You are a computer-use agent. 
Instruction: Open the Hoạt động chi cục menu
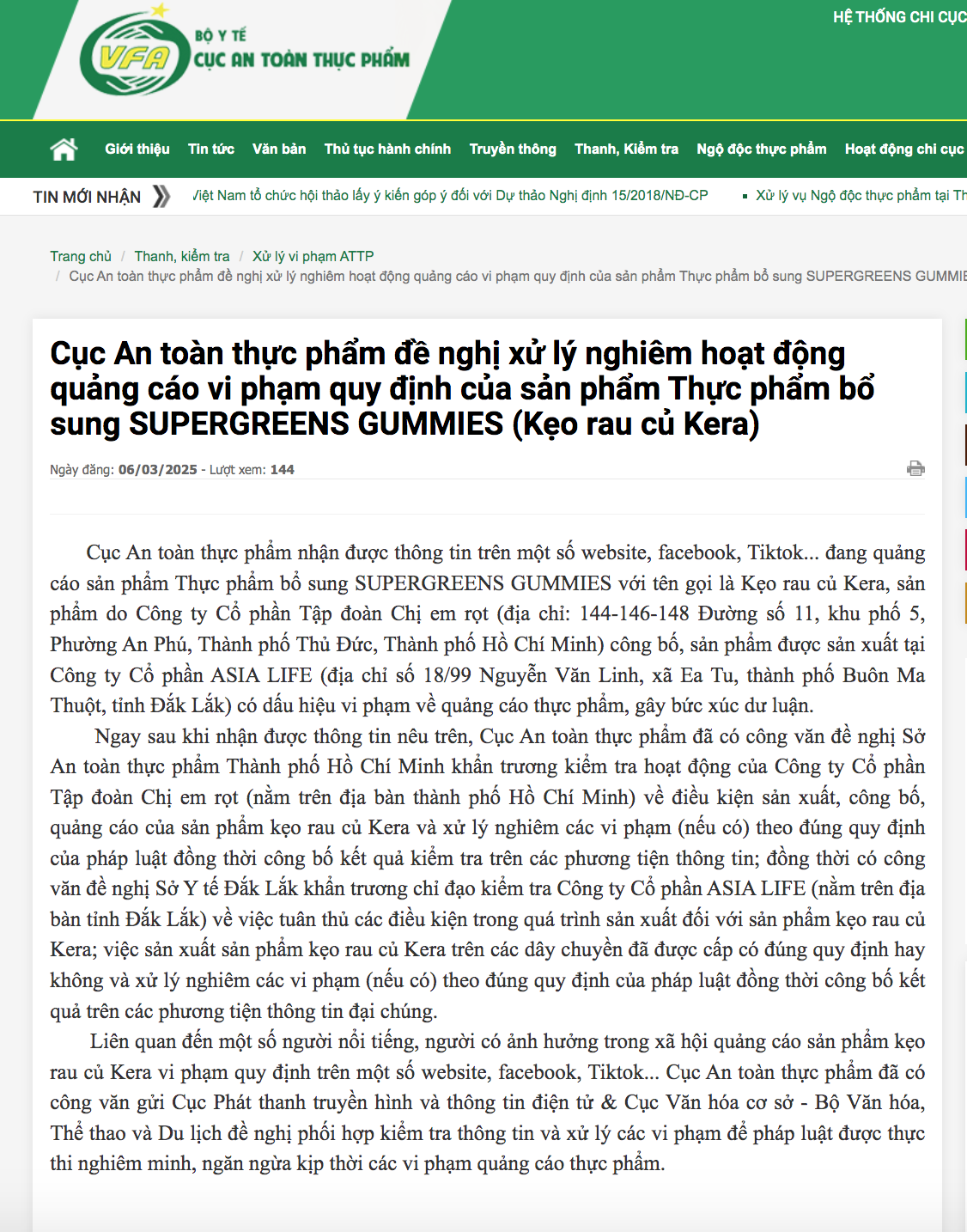(905, 149)
